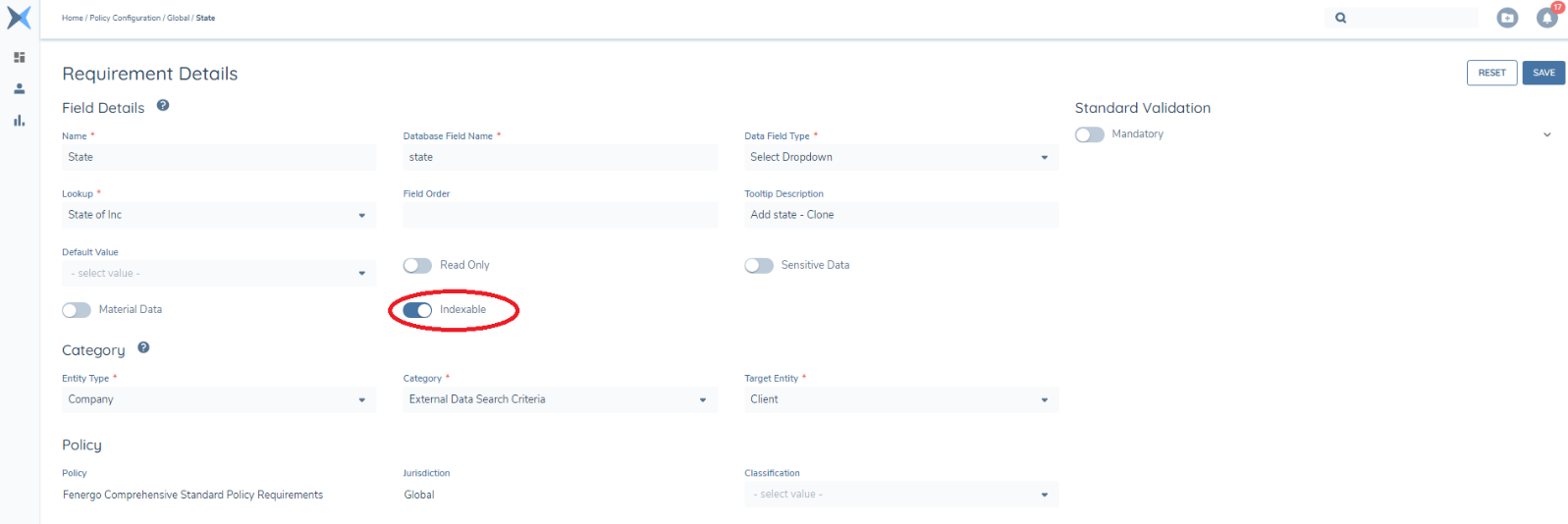1568x524 pixels.
Task: Open the user profile sidebar icon
Action: [19, 89]
